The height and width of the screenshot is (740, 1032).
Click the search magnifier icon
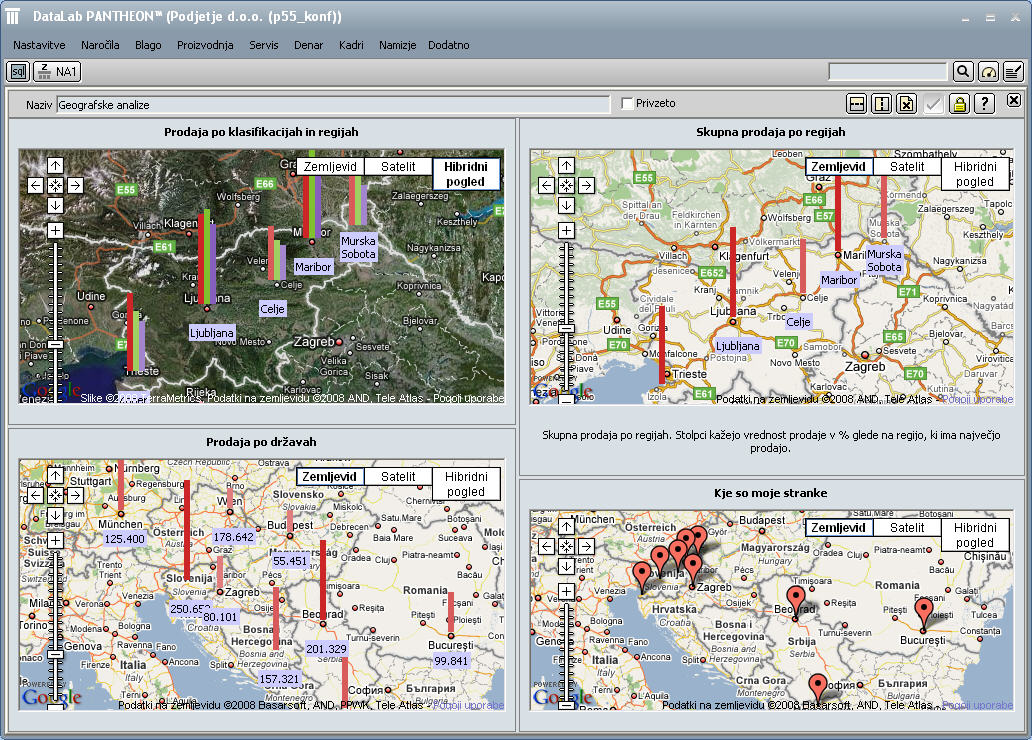click(962, 71)
